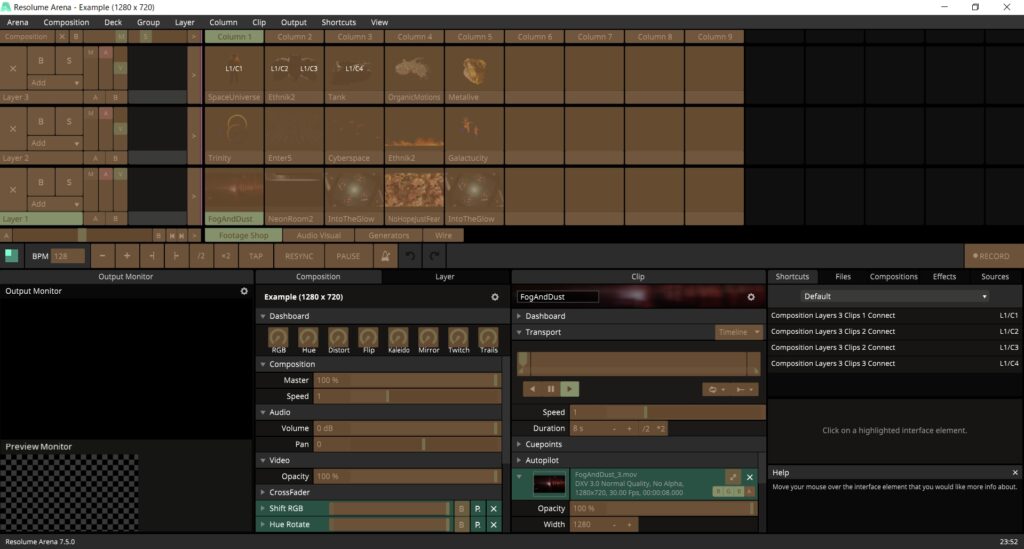Increase BPM with the plus button

pos(127,256)
